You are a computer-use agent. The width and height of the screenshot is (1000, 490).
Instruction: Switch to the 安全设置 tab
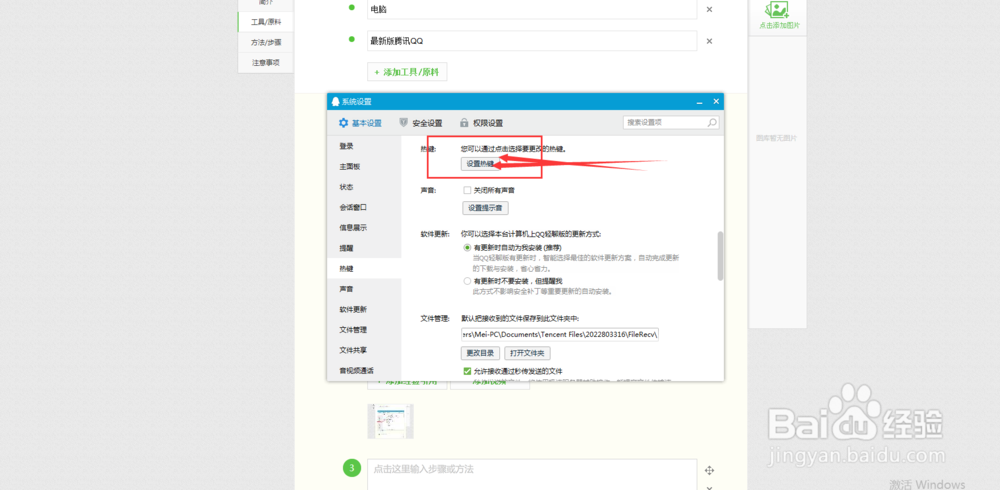pos(421,123)
